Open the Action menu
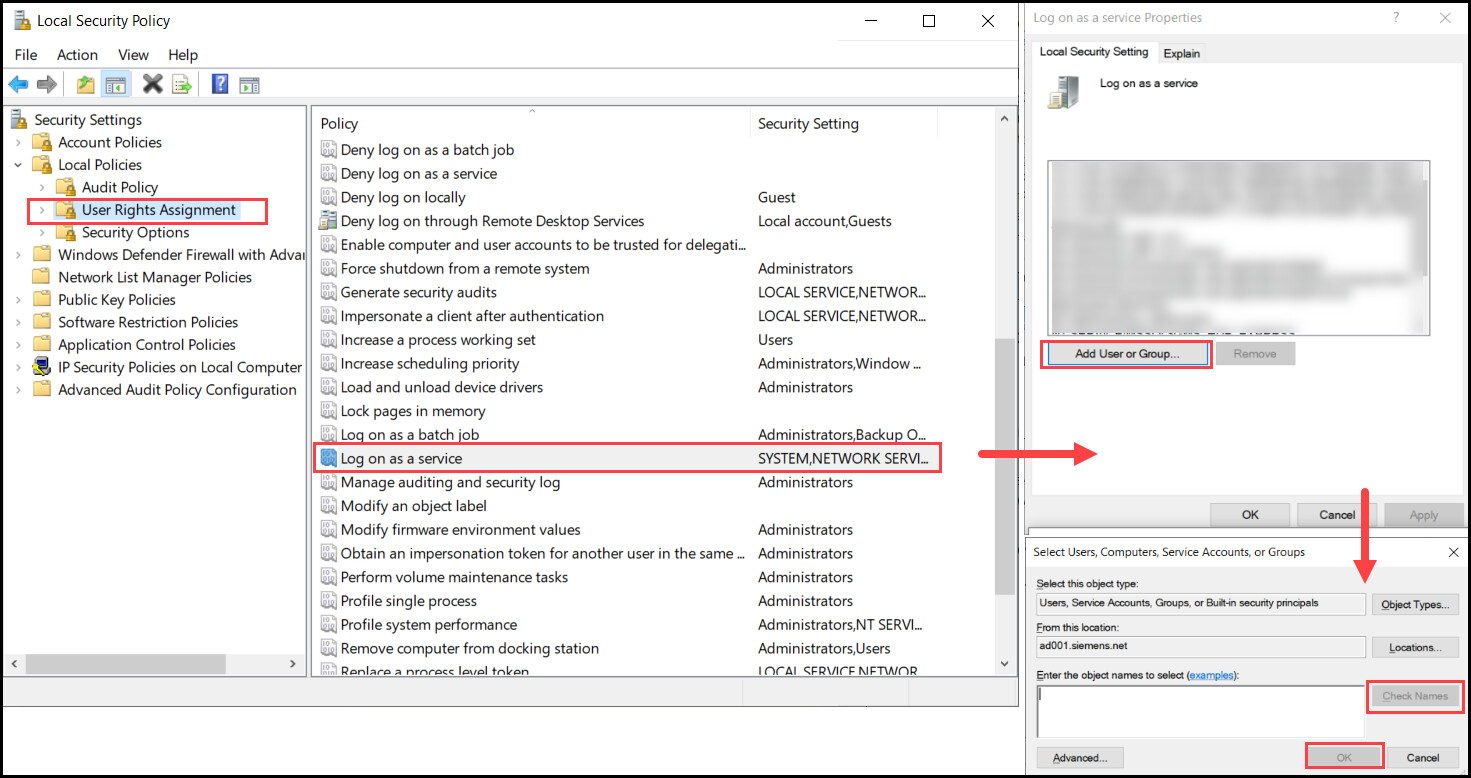The height and width of the screenshot is (778, 1471). (77, 55)
